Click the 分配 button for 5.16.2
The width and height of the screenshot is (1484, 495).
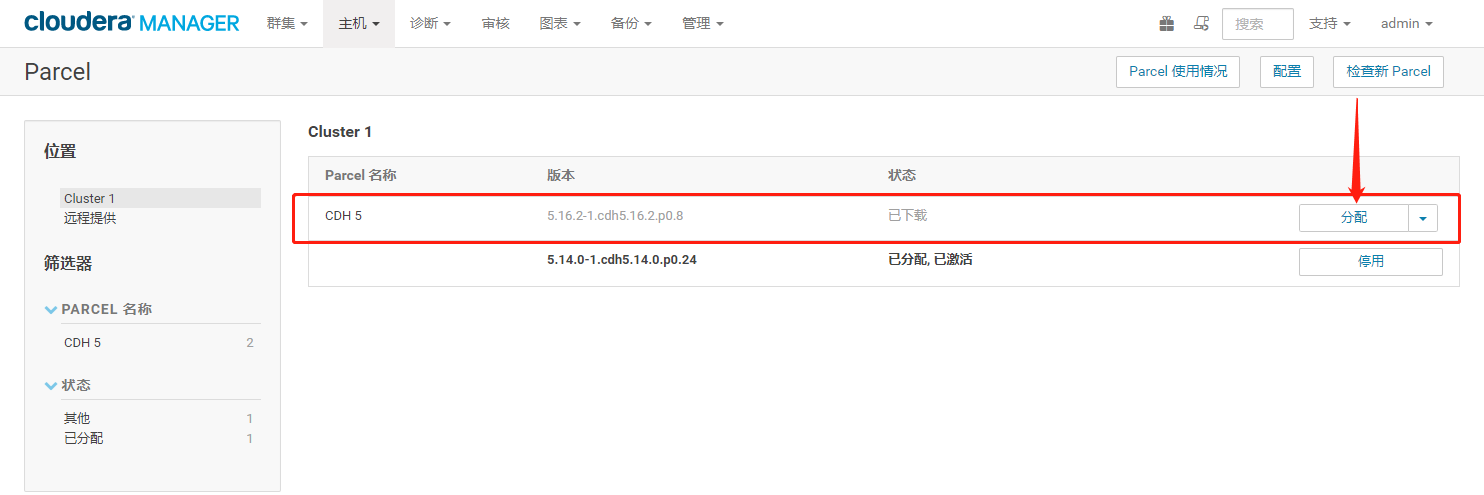[x=1354, y=218]
